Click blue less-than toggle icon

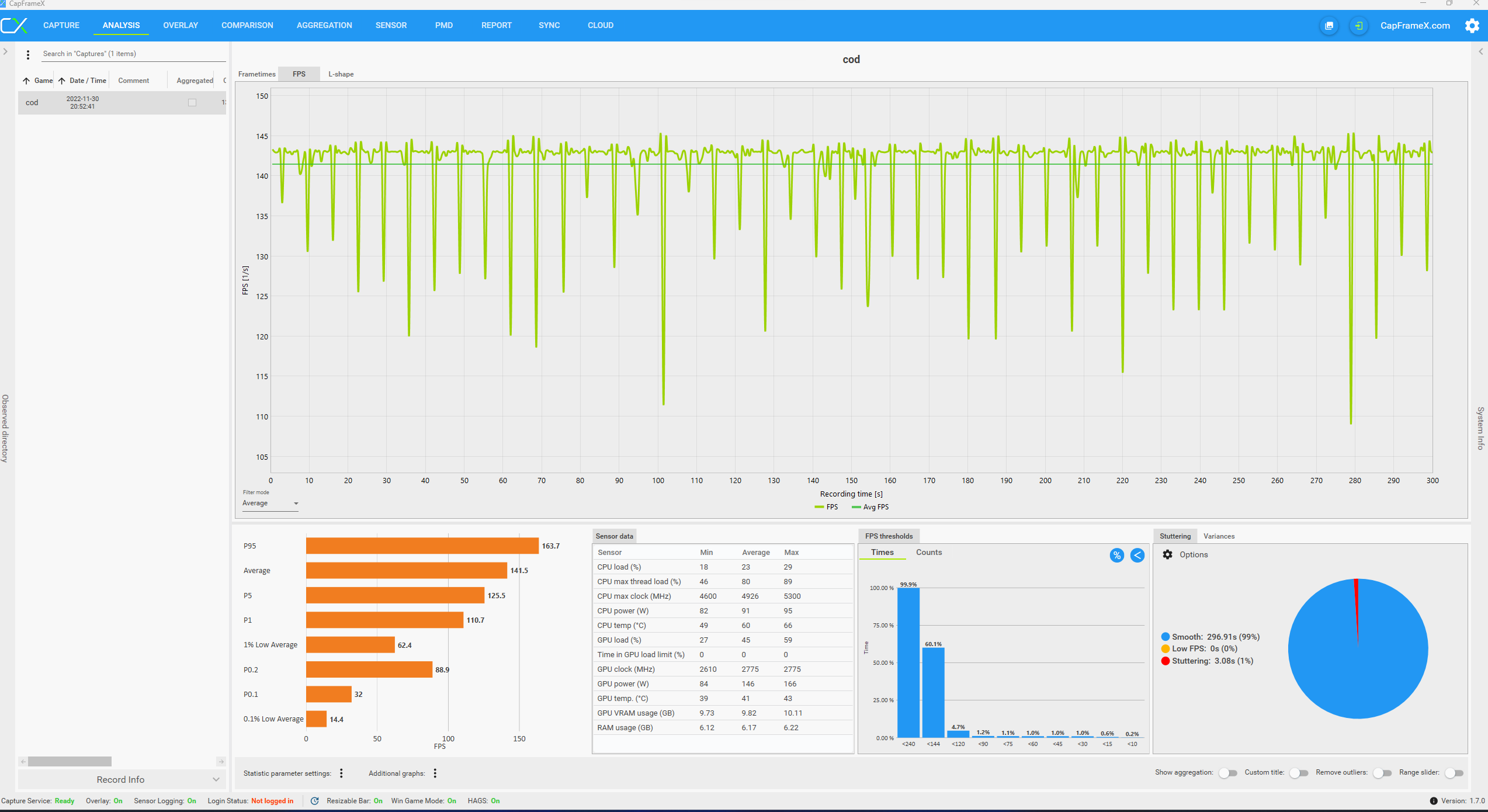pyautogui.click(x=1137, y=556)
